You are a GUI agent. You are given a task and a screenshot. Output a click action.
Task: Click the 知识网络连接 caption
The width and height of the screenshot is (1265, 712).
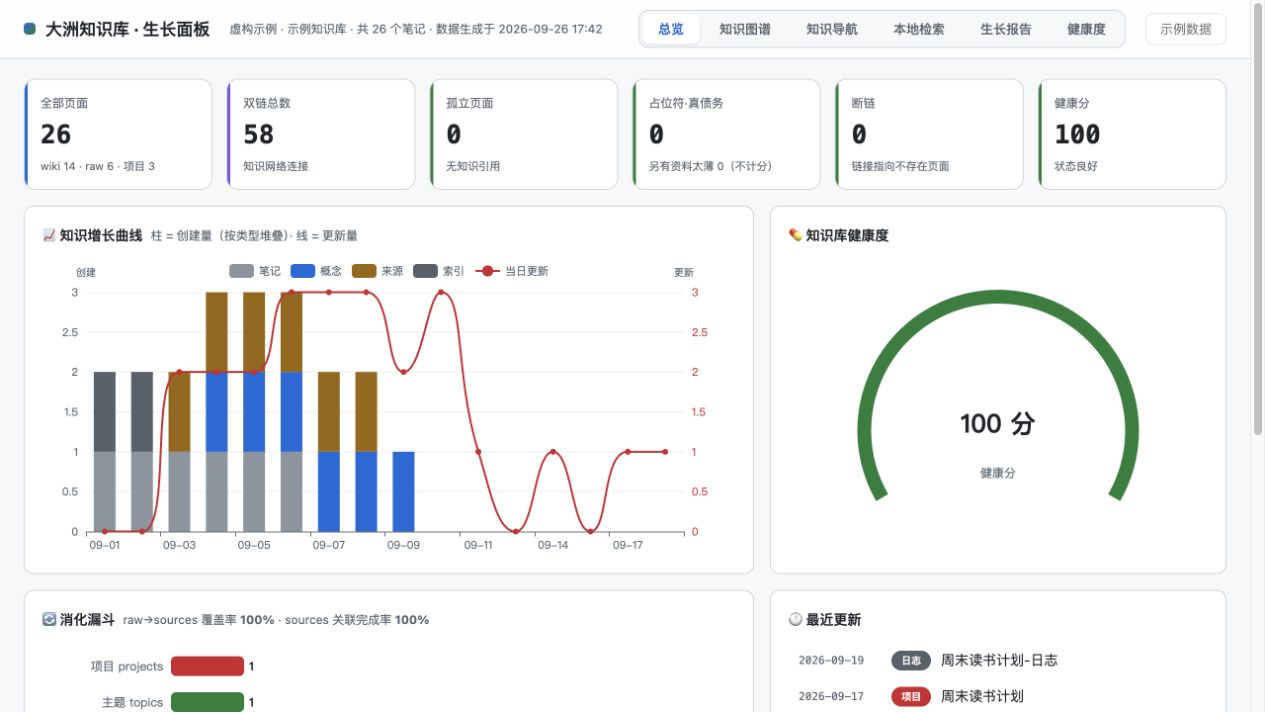tap(276, 166)
